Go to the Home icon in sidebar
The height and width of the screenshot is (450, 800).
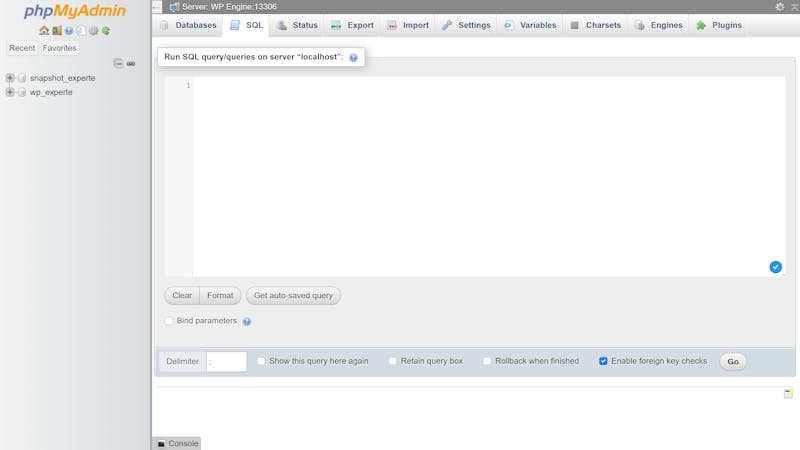click(x=44, y=31)
